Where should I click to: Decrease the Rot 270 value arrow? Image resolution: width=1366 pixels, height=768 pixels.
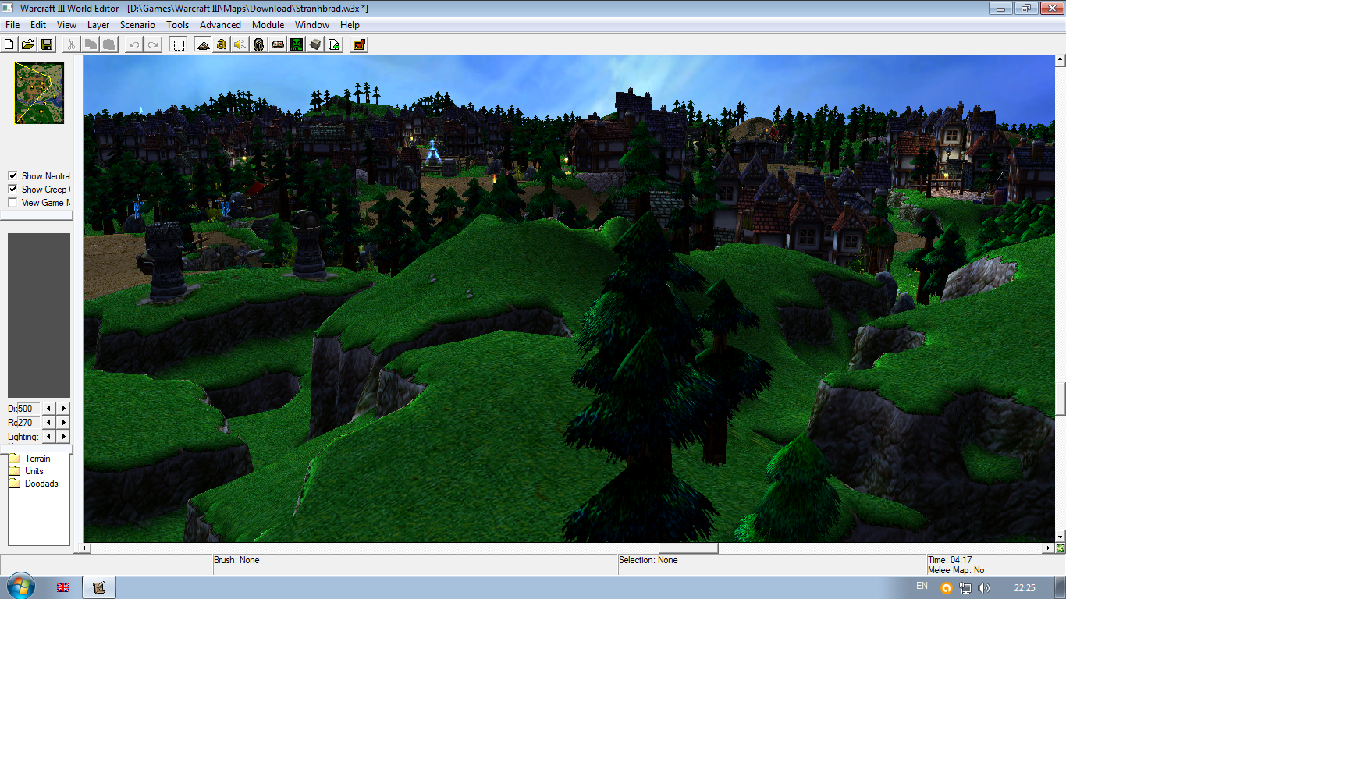pos(49,422)
